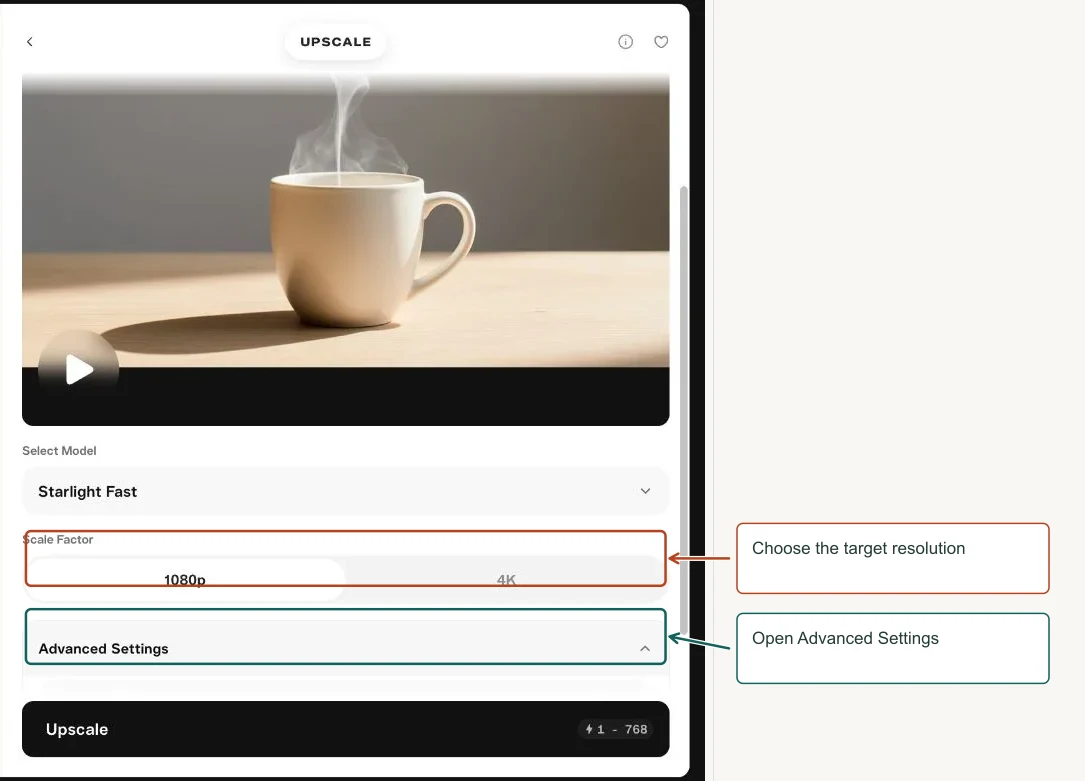Open the info icon
This screenshot has height=781, width=1085.
(625, 42)
